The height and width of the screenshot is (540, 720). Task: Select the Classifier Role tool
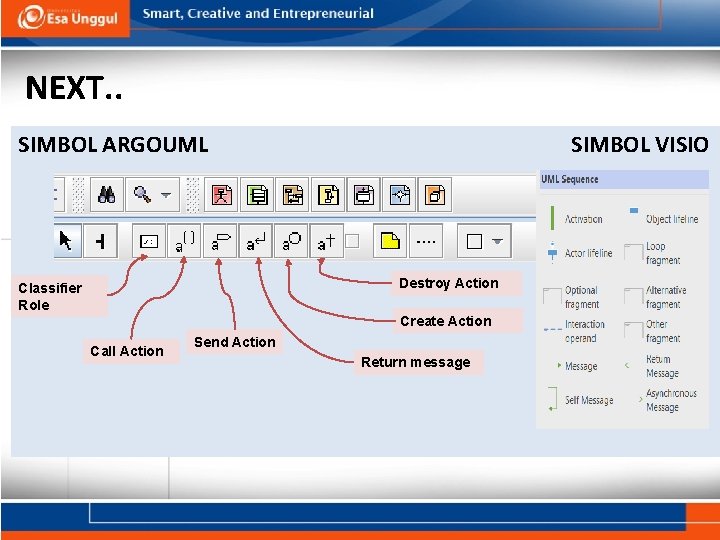pos(149,241)
